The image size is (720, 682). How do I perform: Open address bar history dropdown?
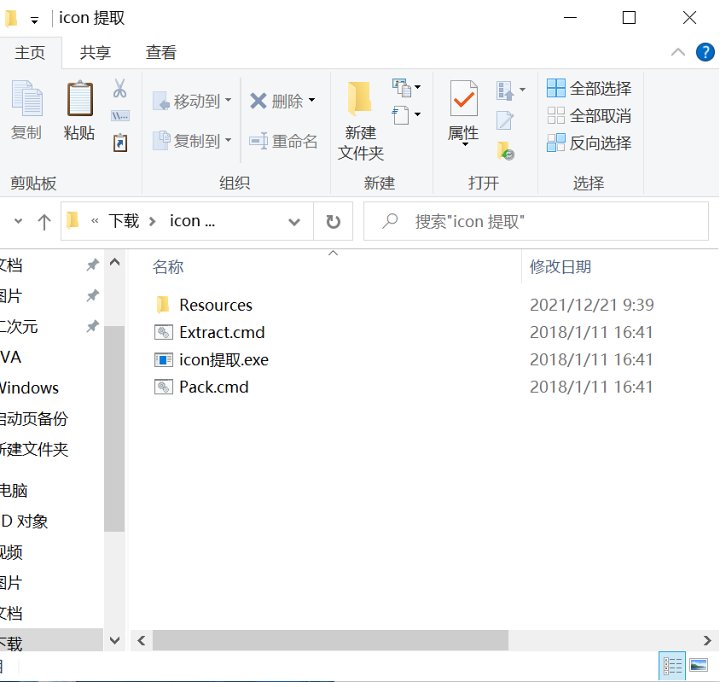coord(294,222)
